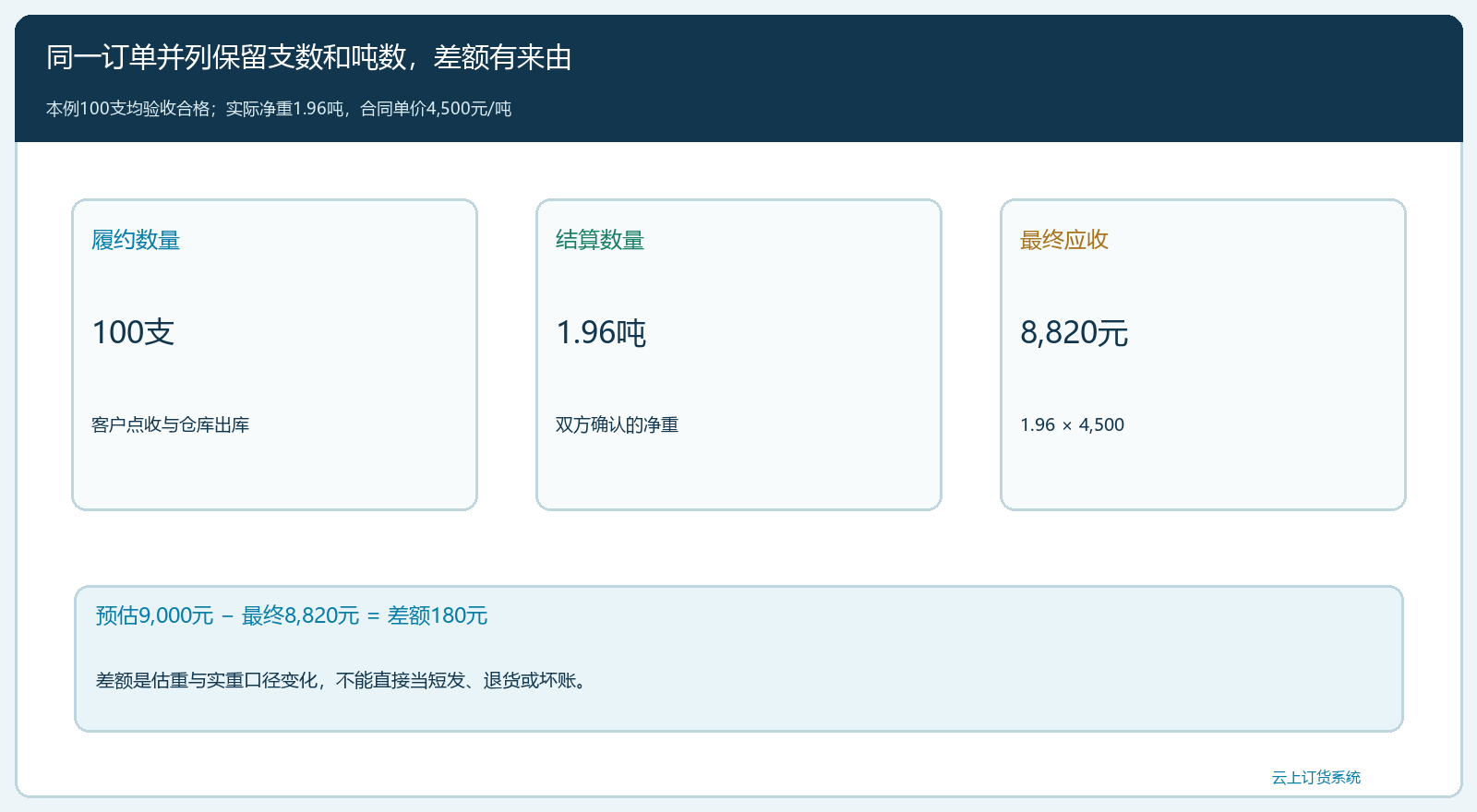Click the note starting with 差额是估重与实重口径变化
This screenshot has width=1477, height=812.
coord(342,681)
